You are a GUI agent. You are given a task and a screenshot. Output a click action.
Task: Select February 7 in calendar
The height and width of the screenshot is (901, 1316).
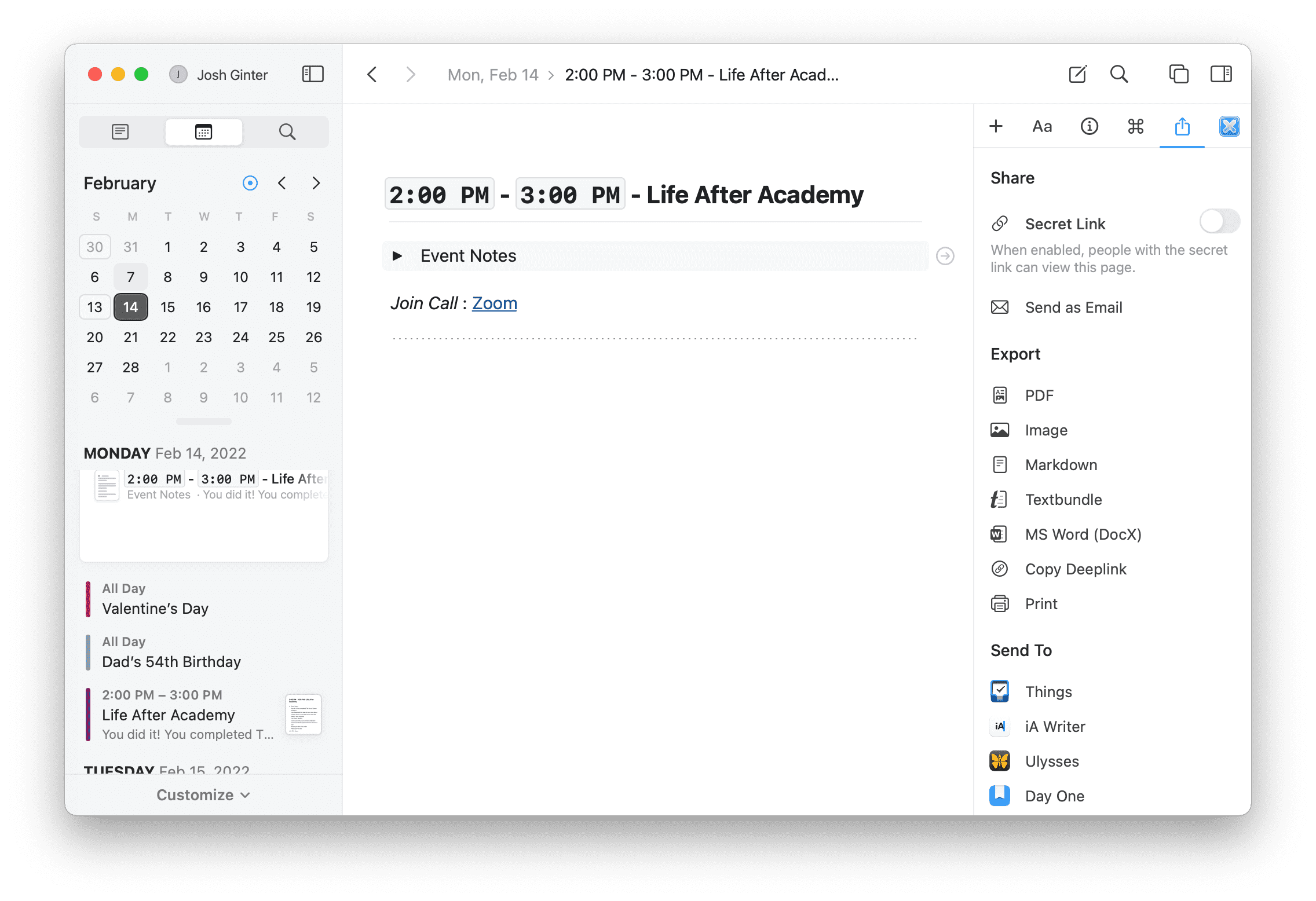point(131,277)
